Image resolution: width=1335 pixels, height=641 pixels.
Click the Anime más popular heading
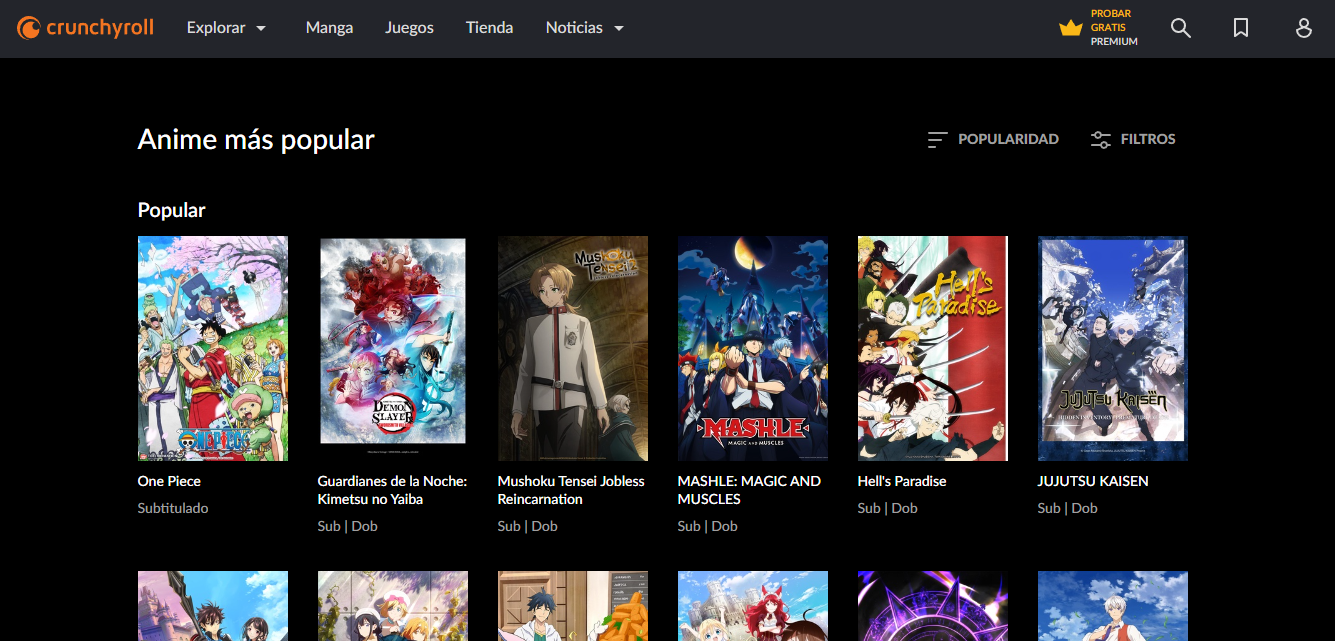256,139
